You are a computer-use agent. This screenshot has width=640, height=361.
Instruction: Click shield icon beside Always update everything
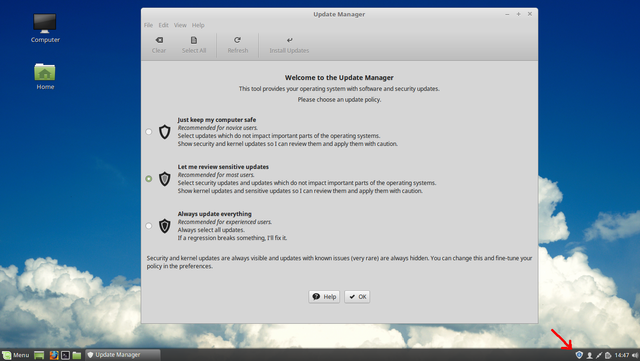[164, 226]
